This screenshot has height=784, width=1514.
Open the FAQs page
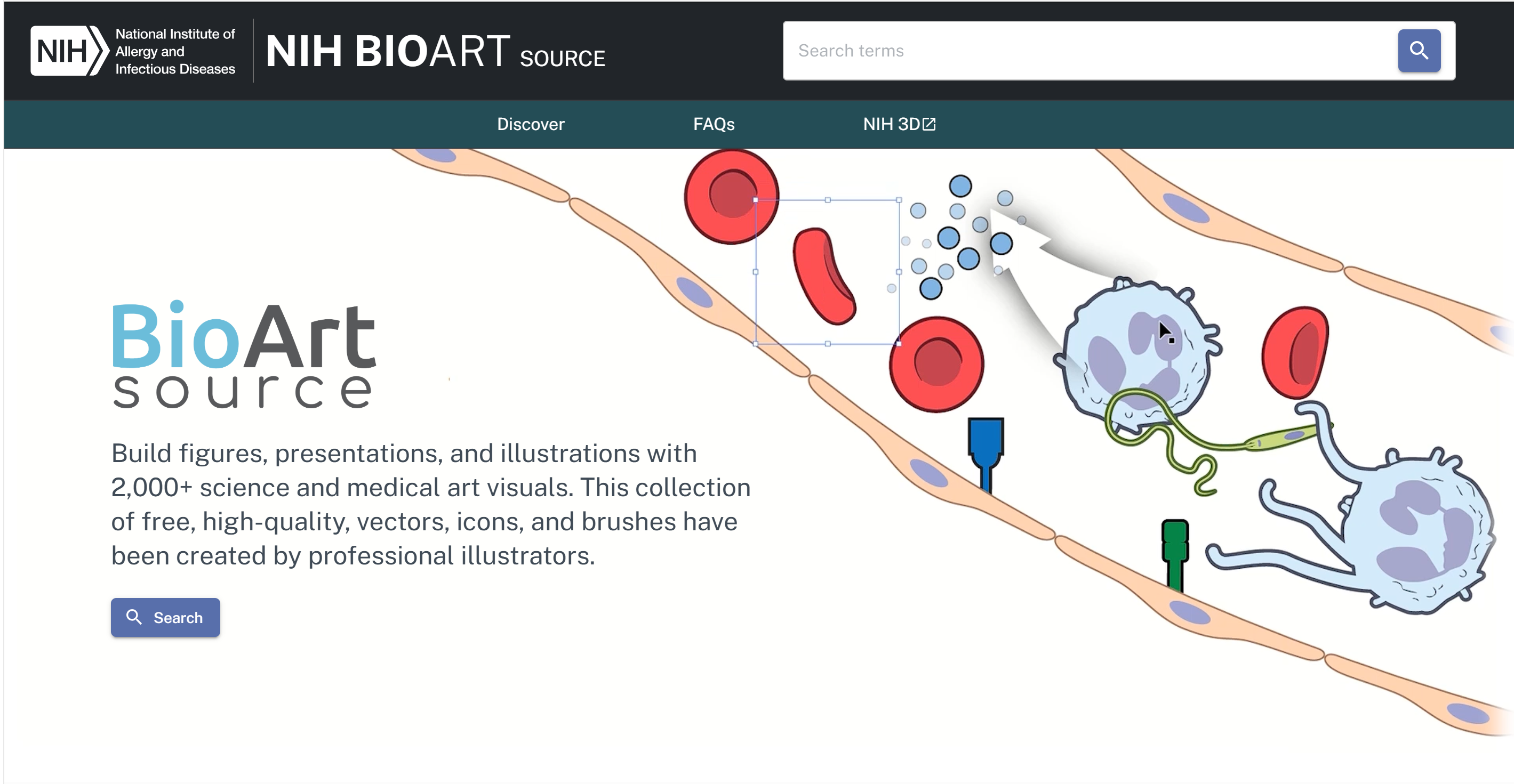coord(714,124)
